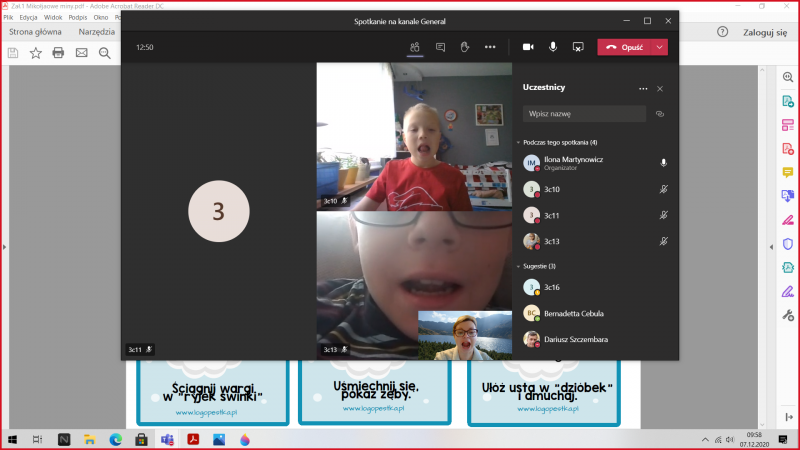Toggle the camera in meeting toolbar
Viewport: 800px width, 450px height.
click(x=528, y=47)
